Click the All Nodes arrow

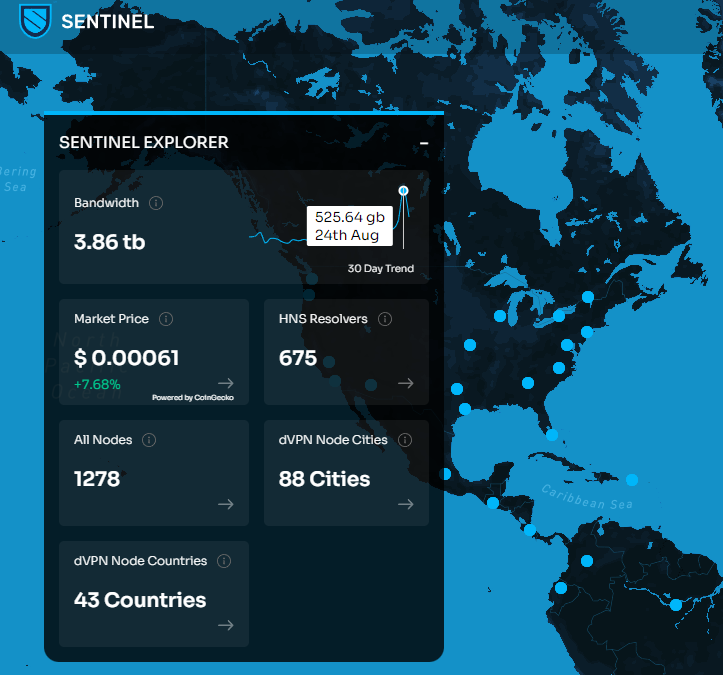(x=225, y=504)
